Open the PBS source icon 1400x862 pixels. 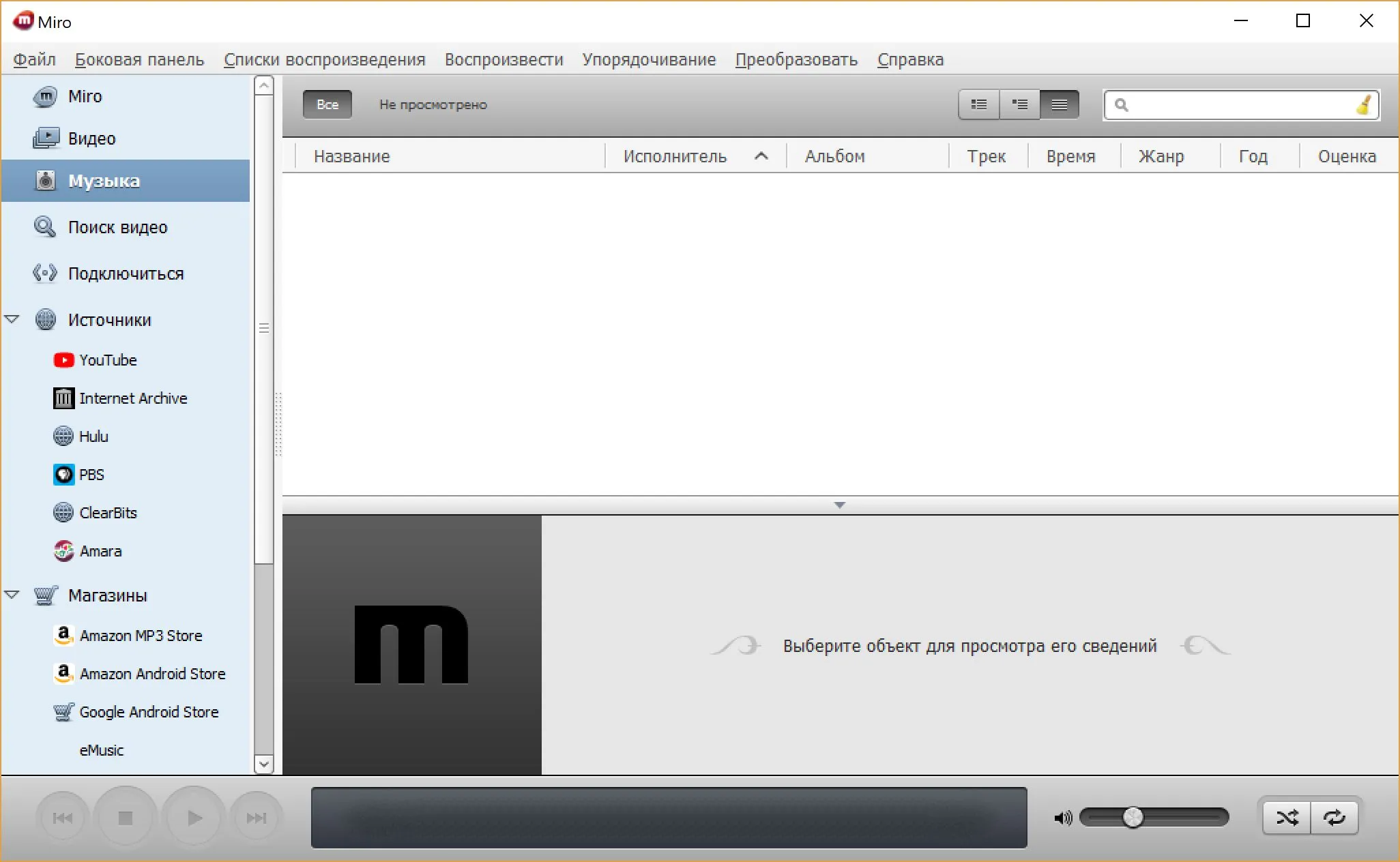[x=63, y=475]
